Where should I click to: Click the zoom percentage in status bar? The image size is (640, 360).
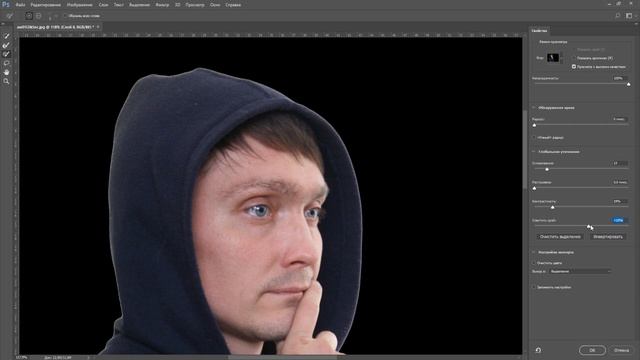(21, 358)
